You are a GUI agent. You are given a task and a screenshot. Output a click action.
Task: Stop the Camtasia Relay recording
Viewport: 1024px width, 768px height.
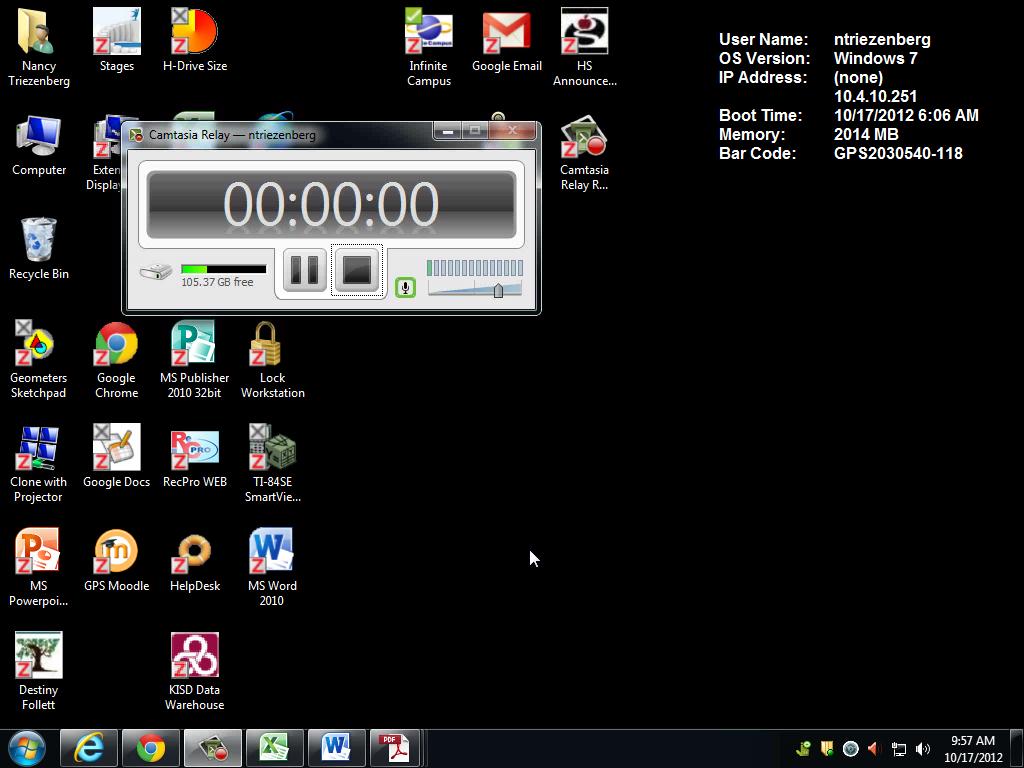point(357,270)
